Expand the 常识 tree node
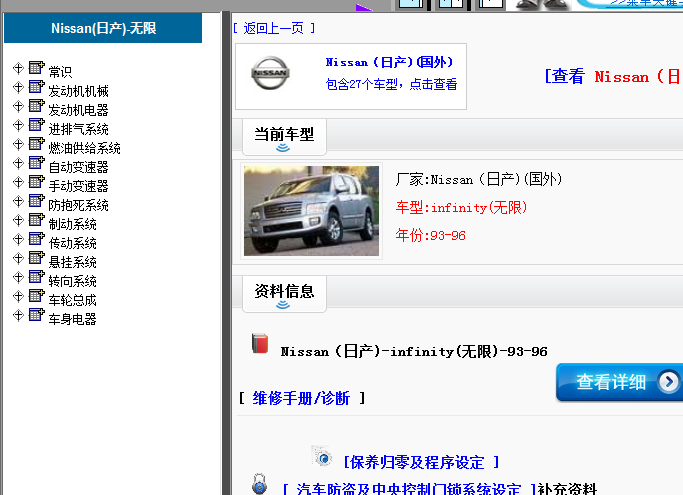This screenshot has height=495, width=683. coord(18,68)
